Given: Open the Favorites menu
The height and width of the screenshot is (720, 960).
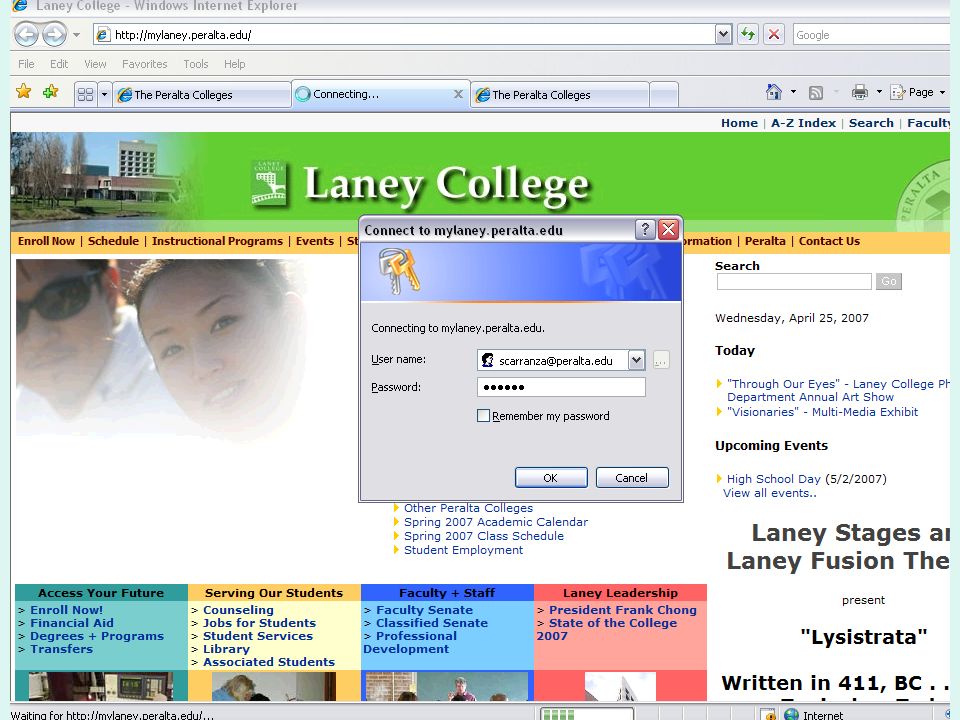Looking at the screenshot, I should (144, 64).
